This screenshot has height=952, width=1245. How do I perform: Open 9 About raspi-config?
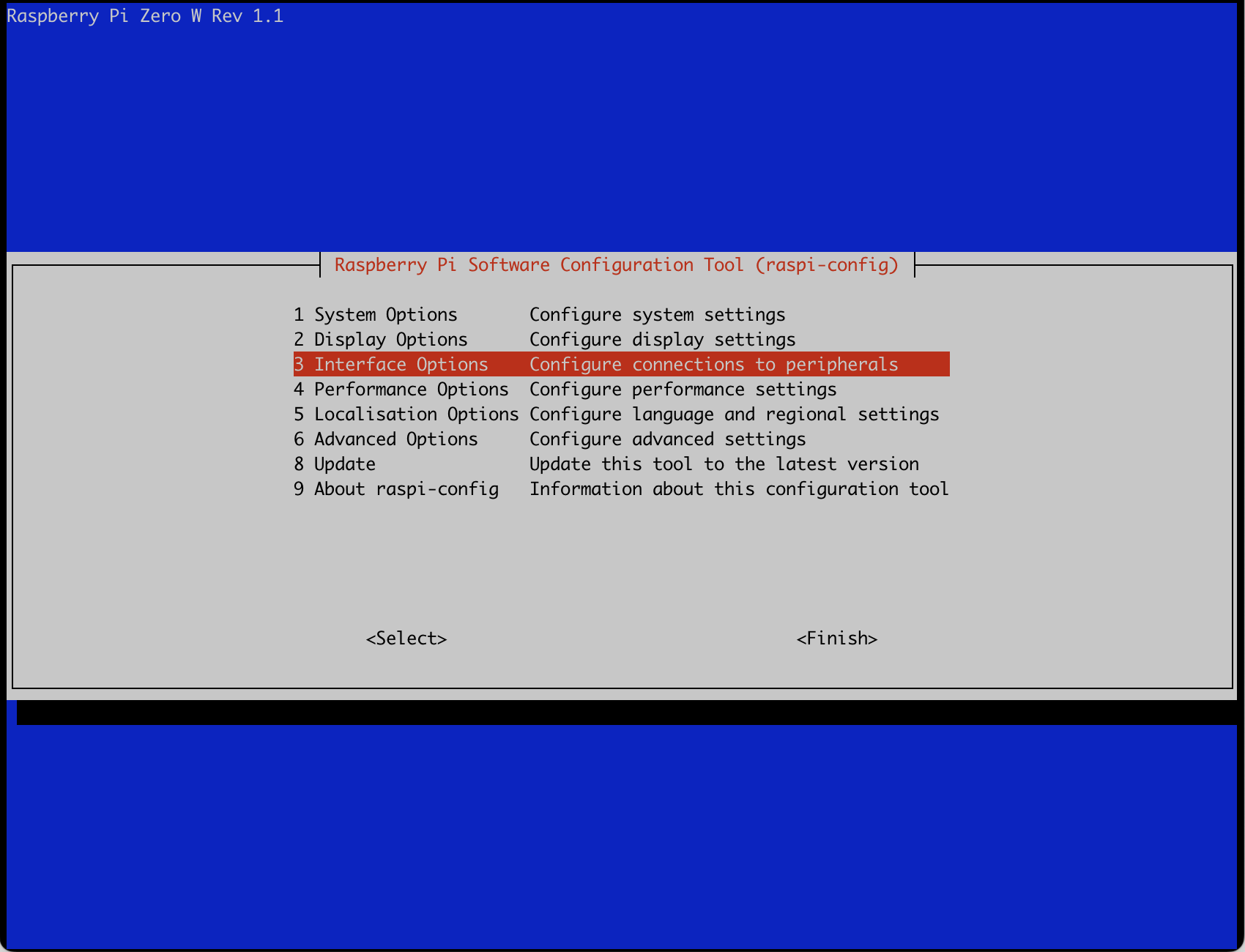coord(621,489)
